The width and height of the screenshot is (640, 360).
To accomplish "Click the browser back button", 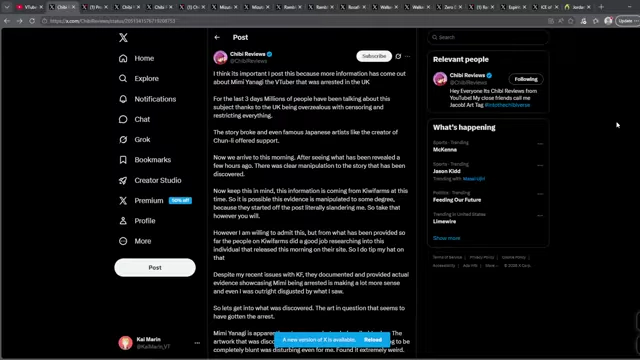I will [7, 21].
